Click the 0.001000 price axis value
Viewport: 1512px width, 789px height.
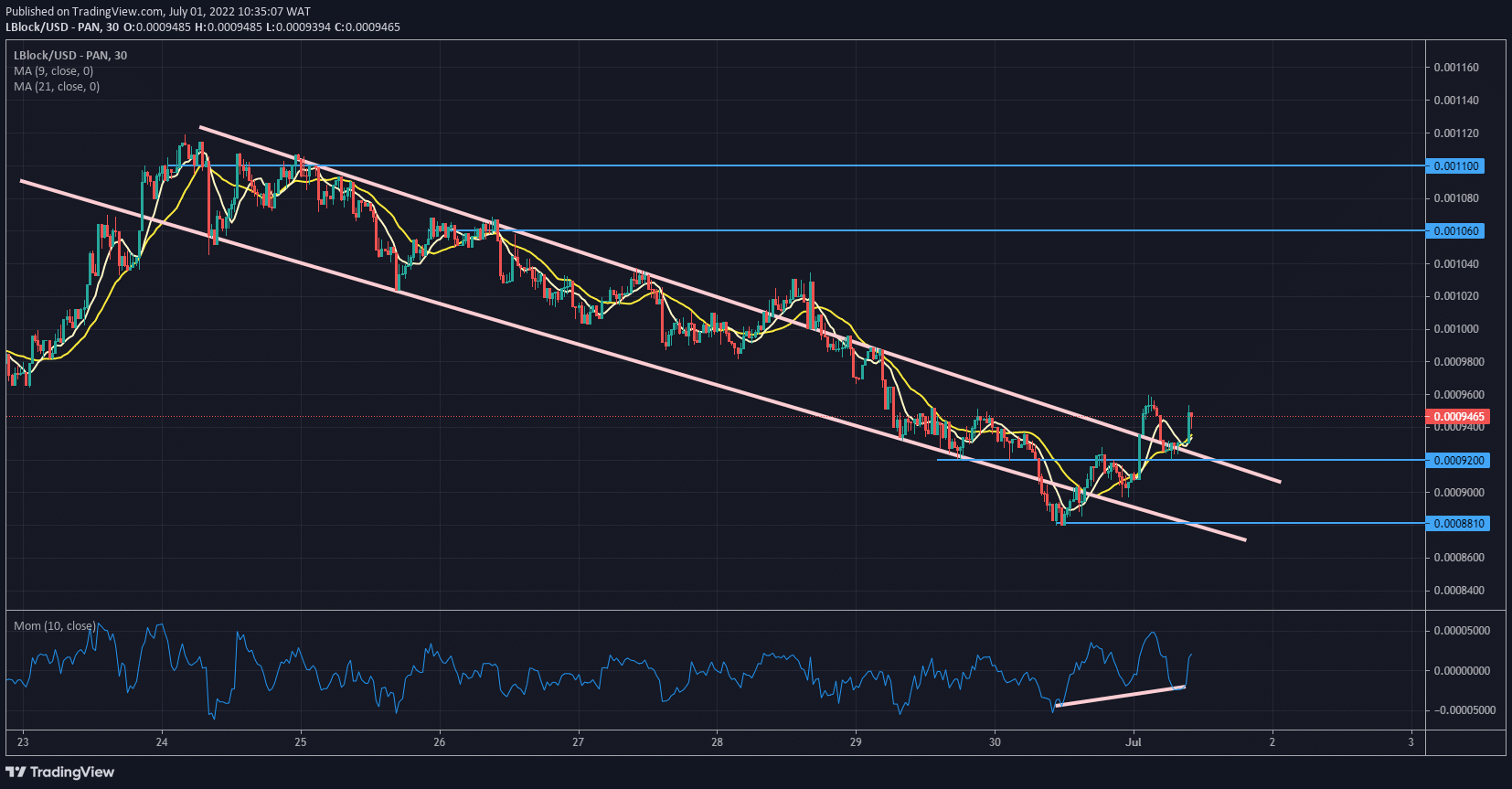pyautogui.click(x=1456, y=329)
